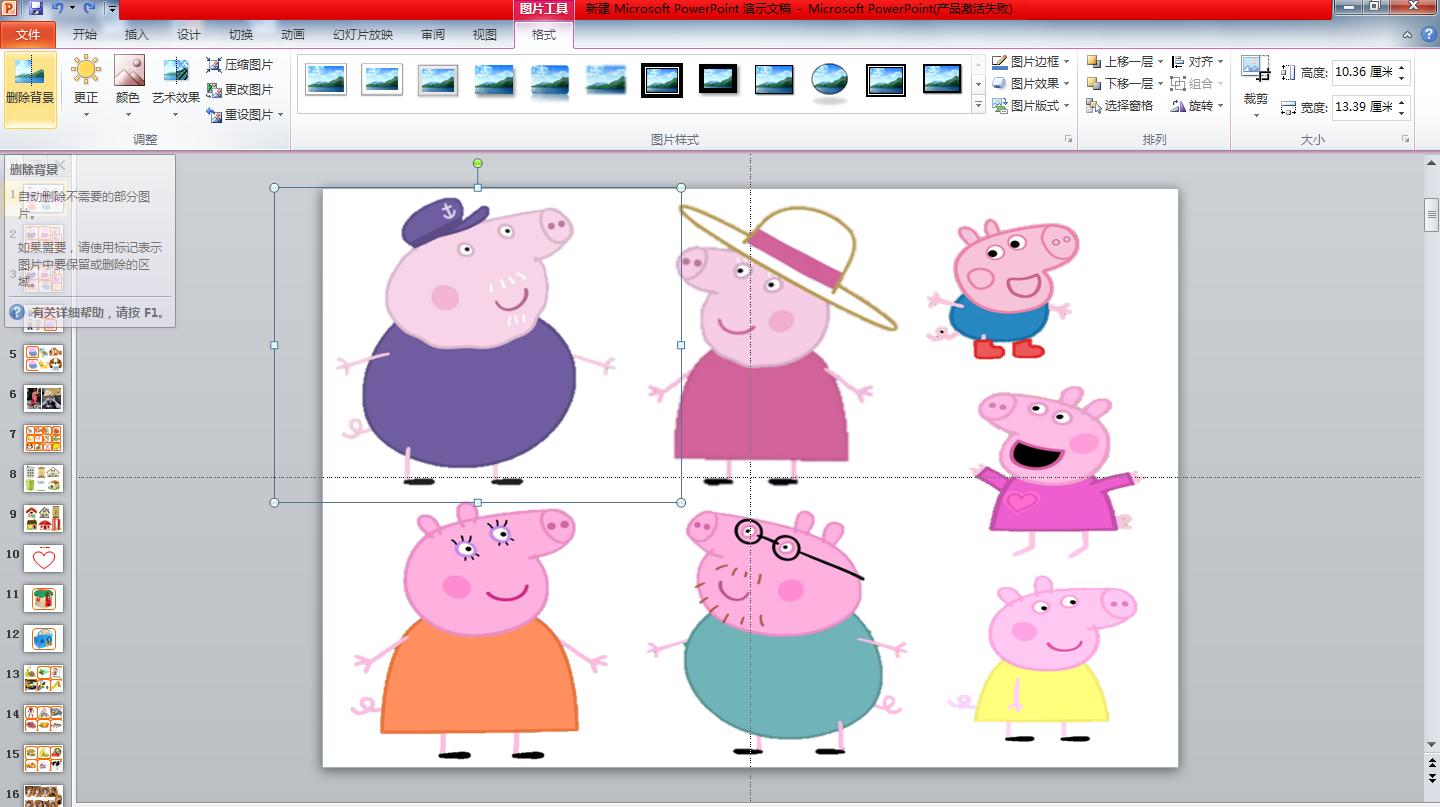Open PowerPoint Help question mark icon

(x=1427, y=34)
